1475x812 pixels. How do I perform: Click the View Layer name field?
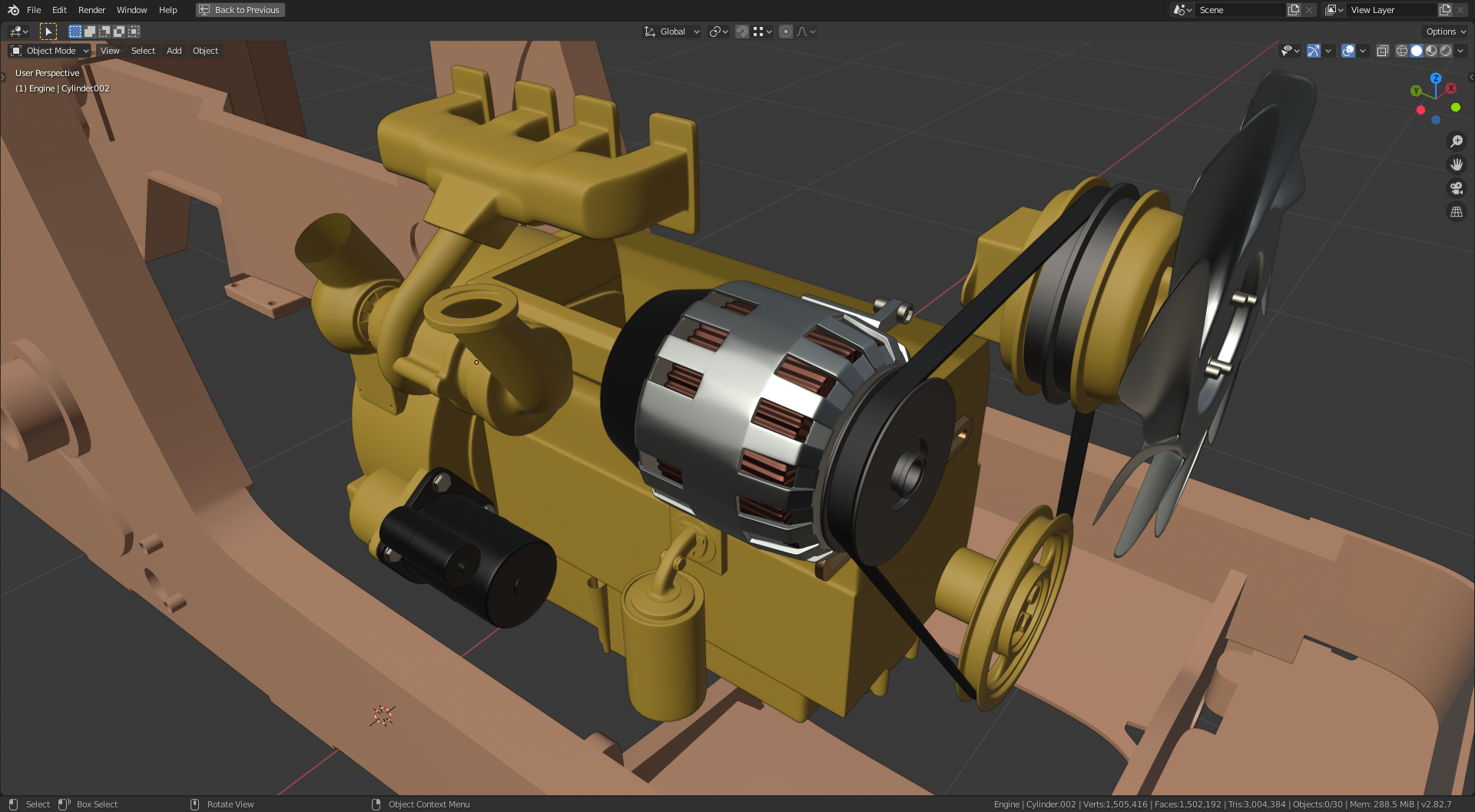(1391, 10)
